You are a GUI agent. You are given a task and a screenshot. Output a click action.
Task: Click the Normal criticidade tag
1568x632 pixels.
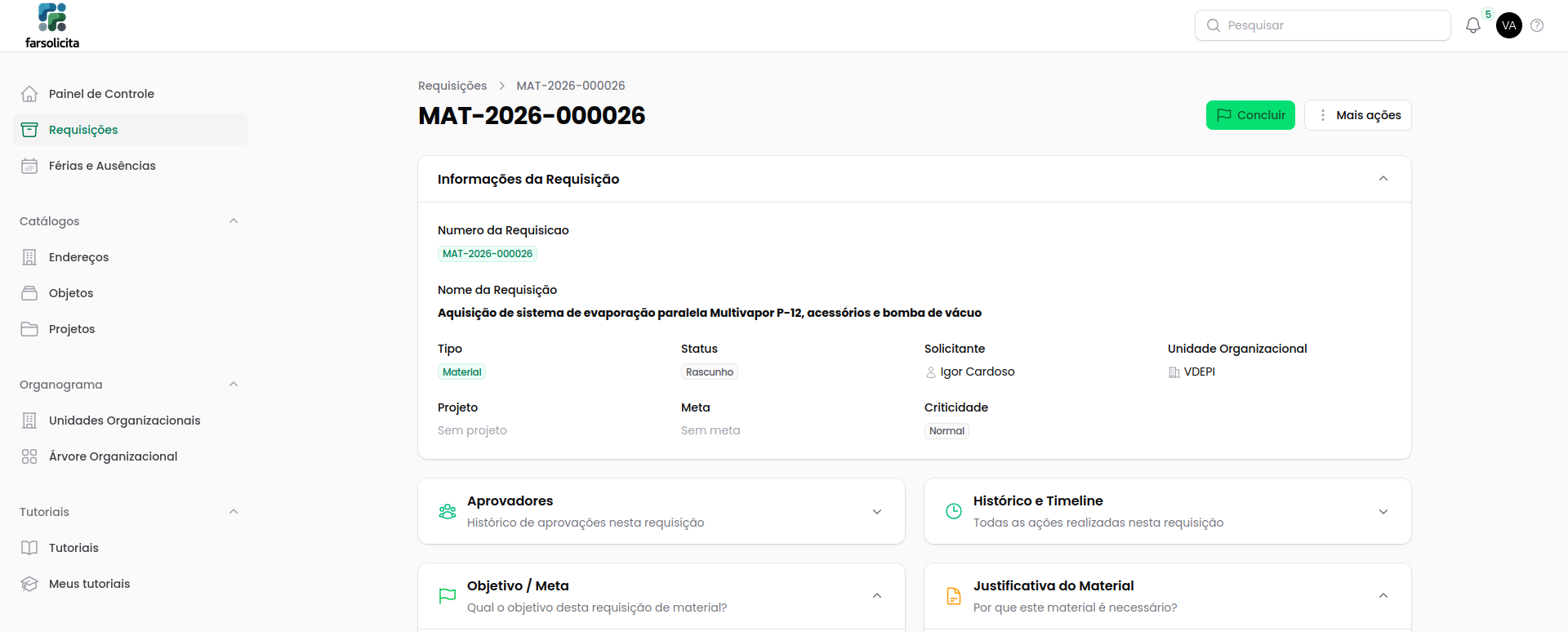click(947, 431)
